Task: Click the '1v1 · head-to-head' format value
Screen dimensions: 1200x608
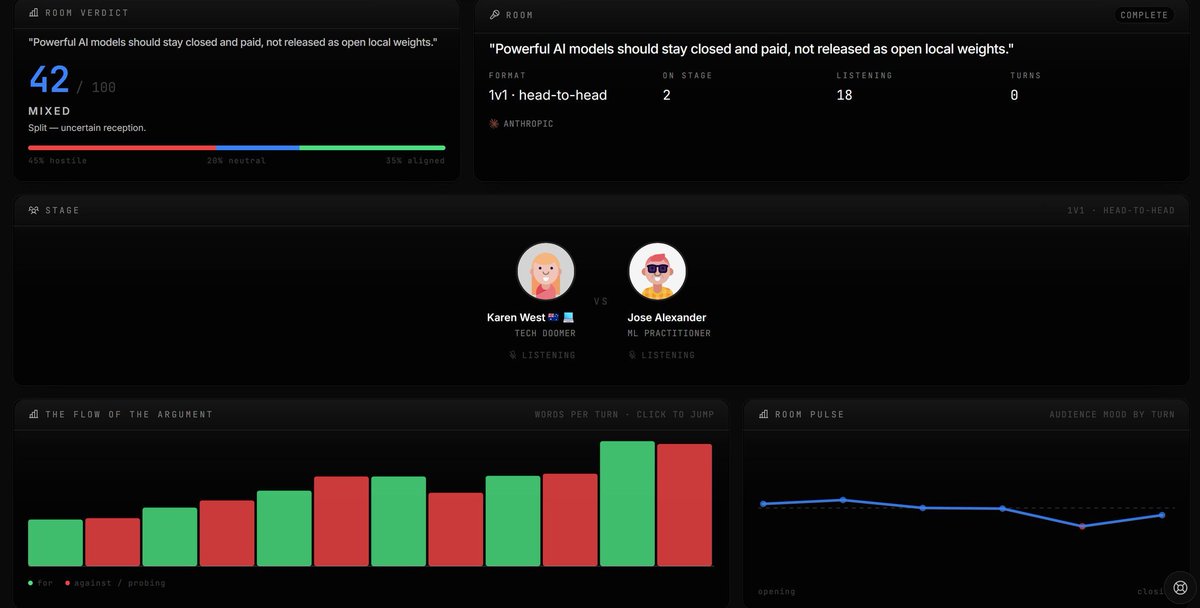Action: point(548,95)
